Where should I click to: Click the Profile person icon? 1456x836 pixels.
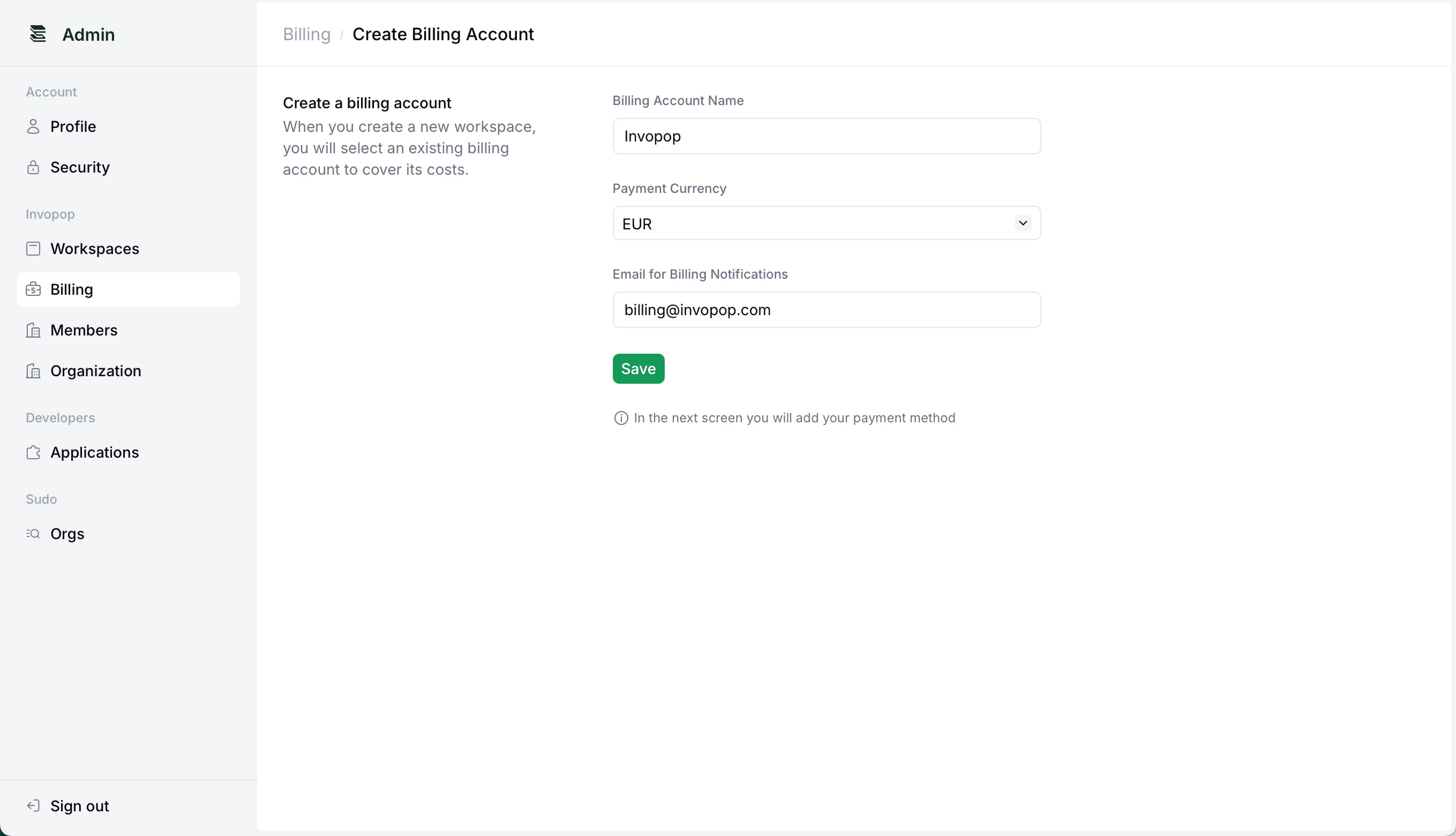[33, 126]
